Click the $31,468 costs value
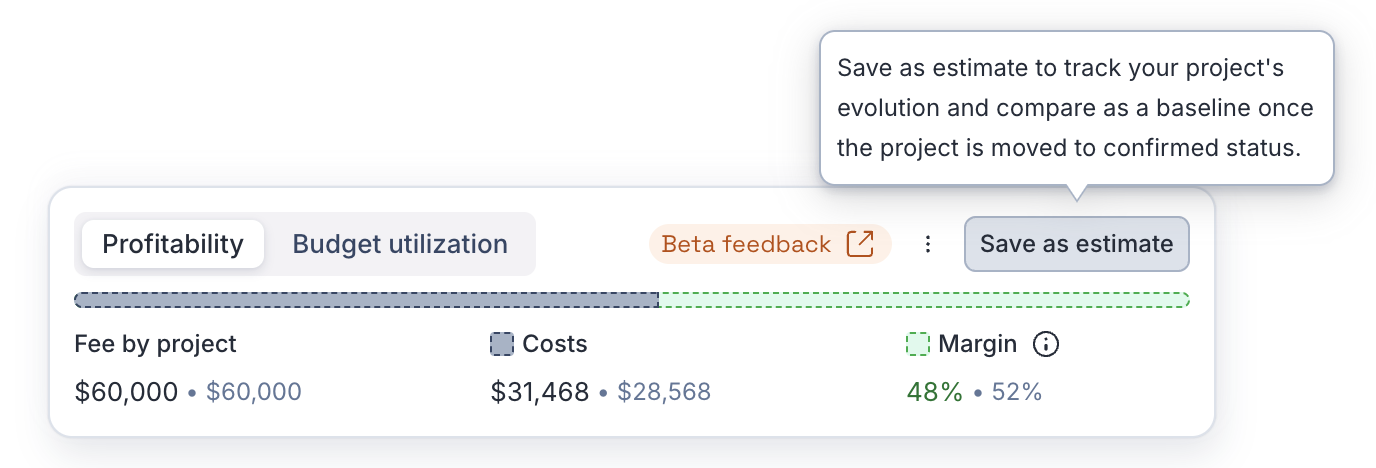This screenshot has height=468, width=1376. (x=540, y=392)
